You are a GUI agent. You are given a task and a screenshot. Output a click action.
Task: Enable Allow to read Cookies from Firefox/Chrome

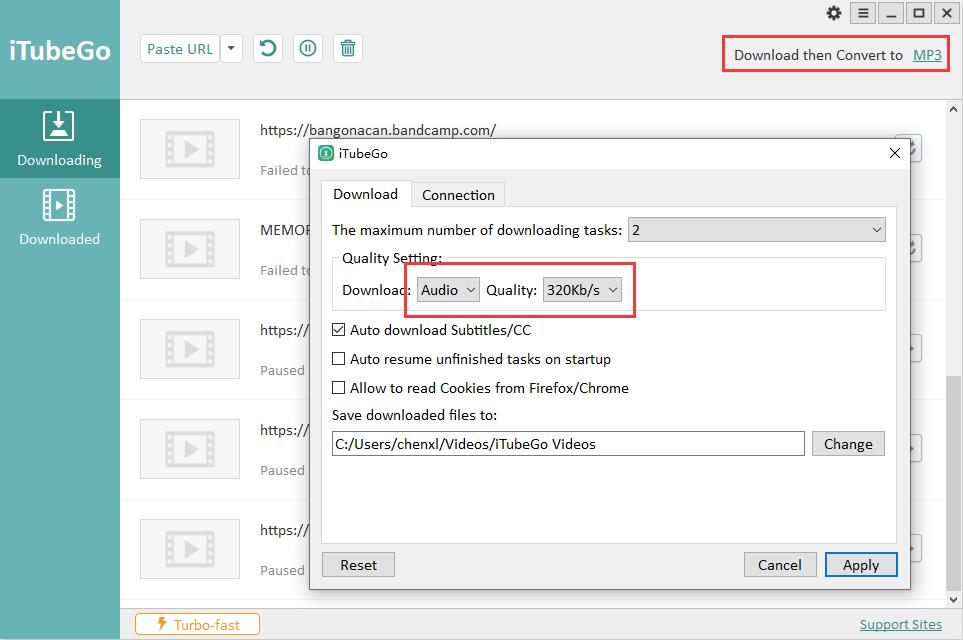pos(338,388)
